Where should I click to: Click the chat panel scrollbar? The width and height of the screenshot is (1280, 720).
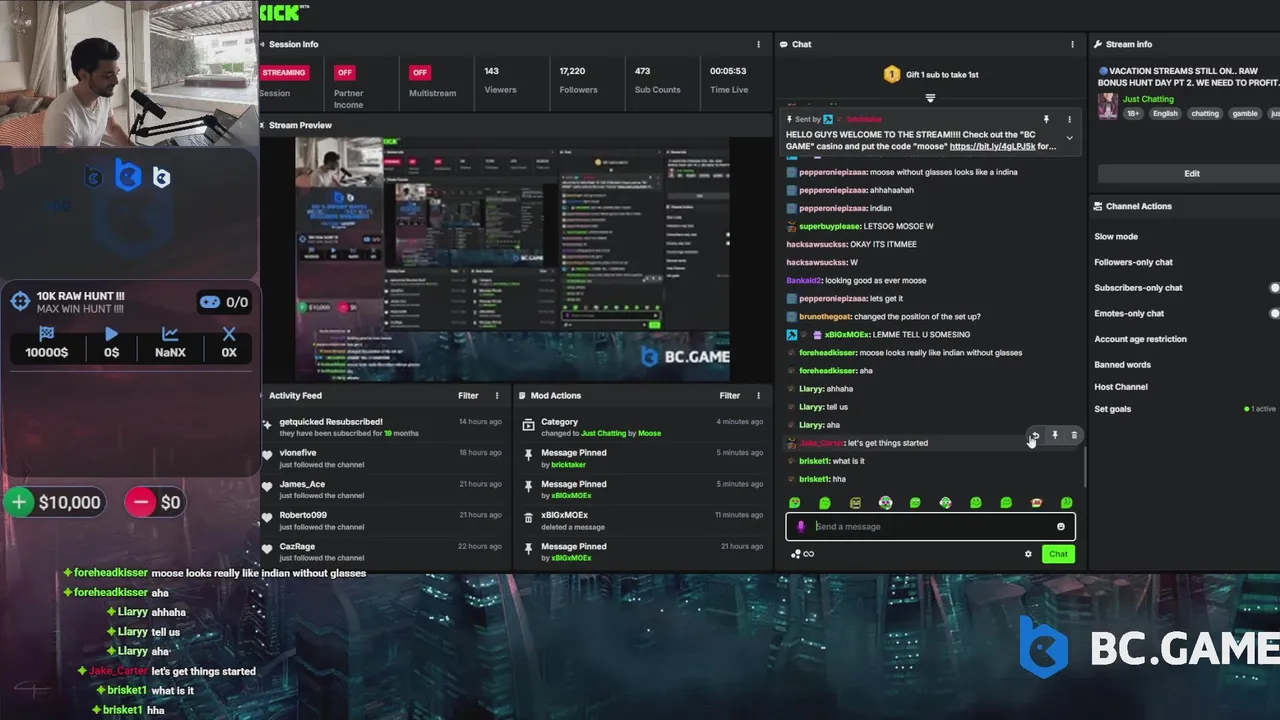tap(1084, 466)
